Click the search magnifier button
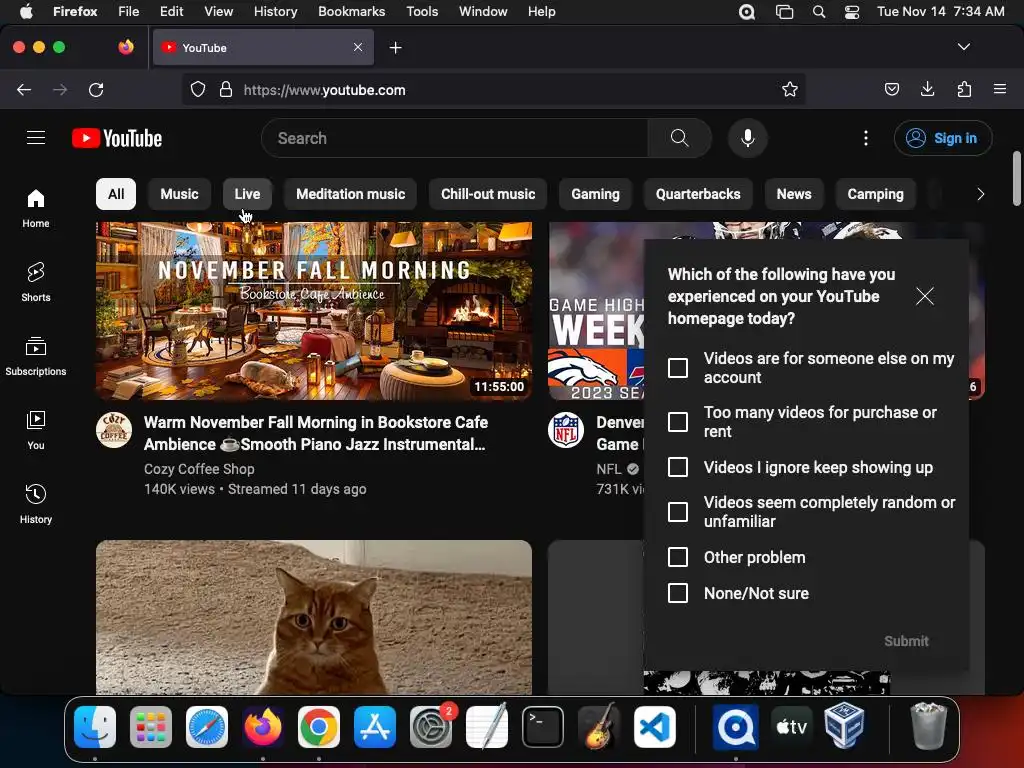Screen dimensions: 1024x768 [679, 138]
